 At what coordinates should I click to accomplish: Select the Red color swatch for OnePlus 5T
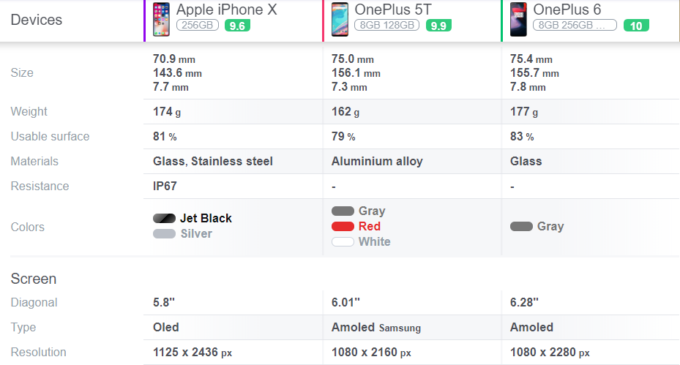343,226
